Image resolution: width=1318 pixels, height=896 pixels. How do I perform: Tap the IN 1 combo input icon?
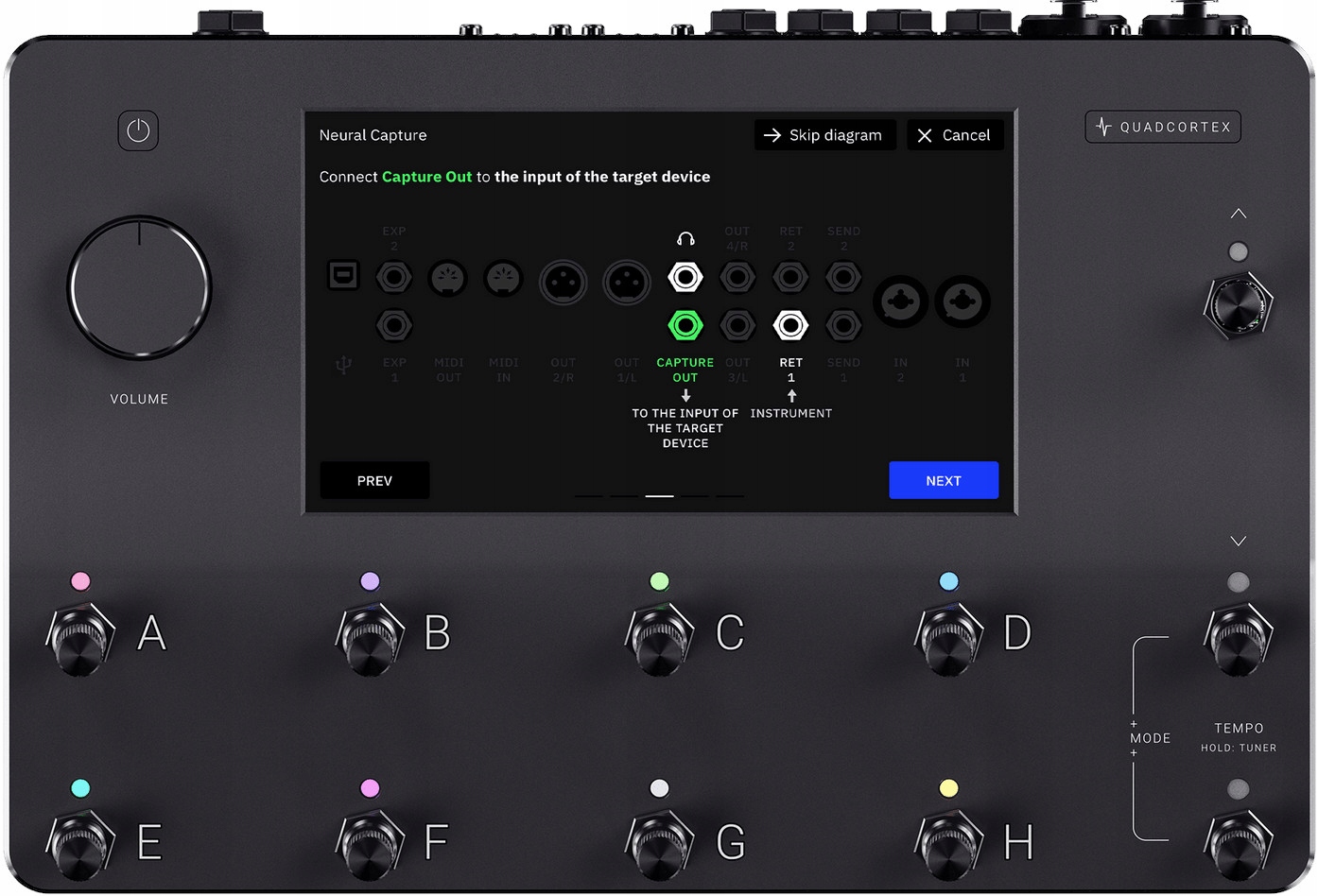962,302
